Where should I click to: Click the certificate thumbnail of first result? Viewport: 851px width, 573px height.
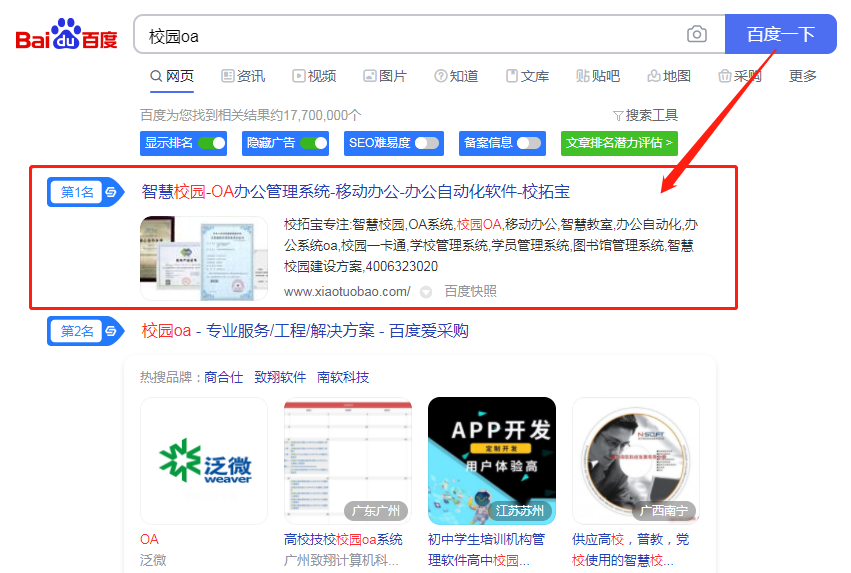pos(204,258)
